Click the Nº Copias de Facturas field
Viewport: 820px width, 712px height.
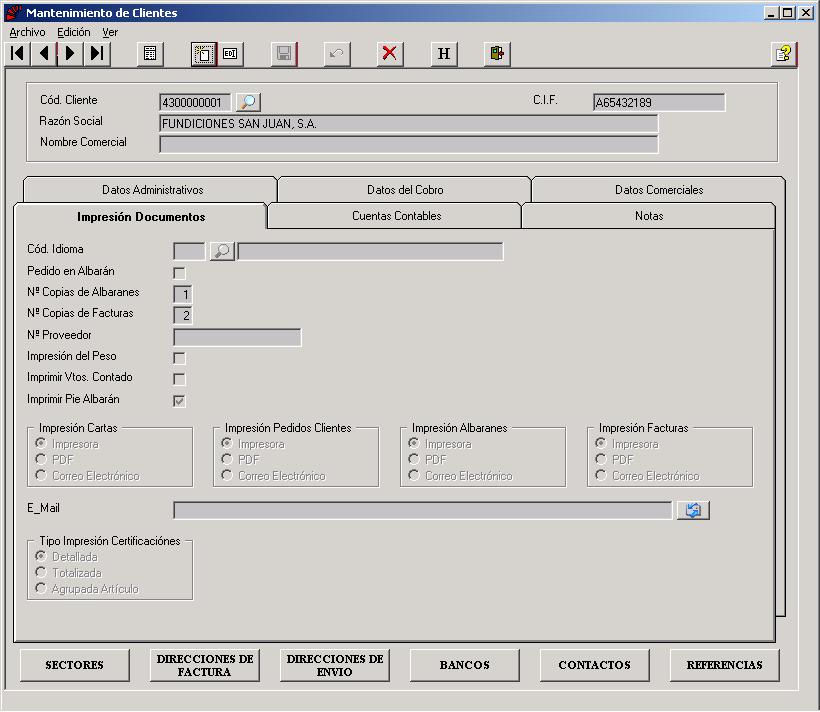click(183, 315)
